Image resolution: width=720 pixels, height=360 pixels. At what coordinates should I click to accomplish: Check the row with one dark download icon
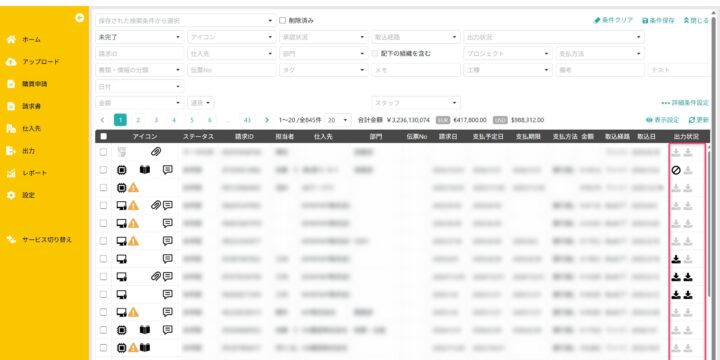point(103,259)
